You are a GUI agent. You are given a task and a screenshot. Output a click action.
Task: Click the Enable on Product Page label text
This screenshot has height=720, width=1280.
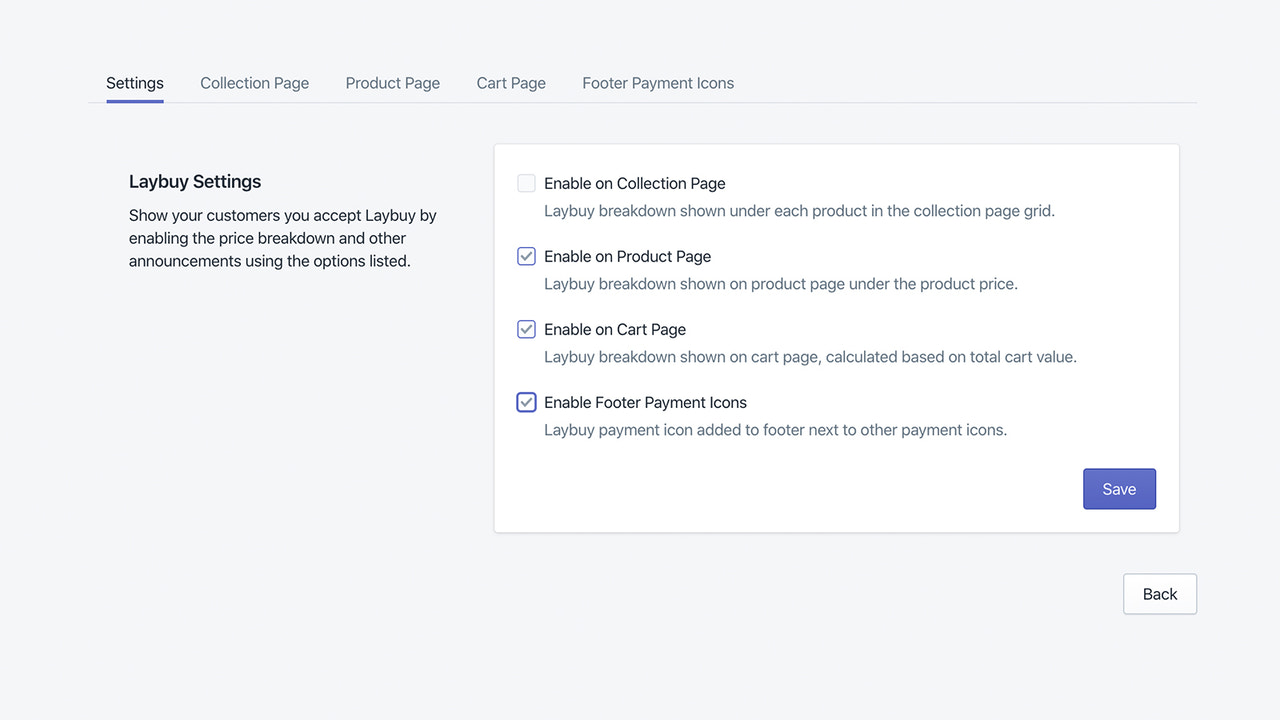[627, 256]
